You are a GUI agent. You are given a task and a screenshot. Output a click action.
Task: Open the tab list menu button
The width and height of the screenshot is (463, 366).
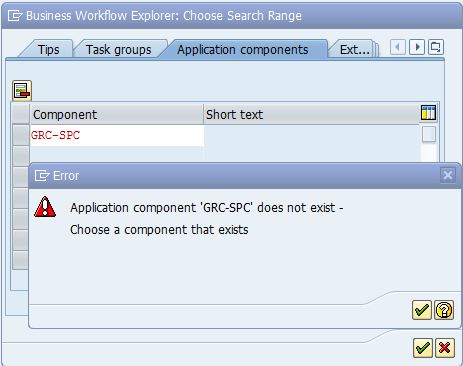coord(436,47)
